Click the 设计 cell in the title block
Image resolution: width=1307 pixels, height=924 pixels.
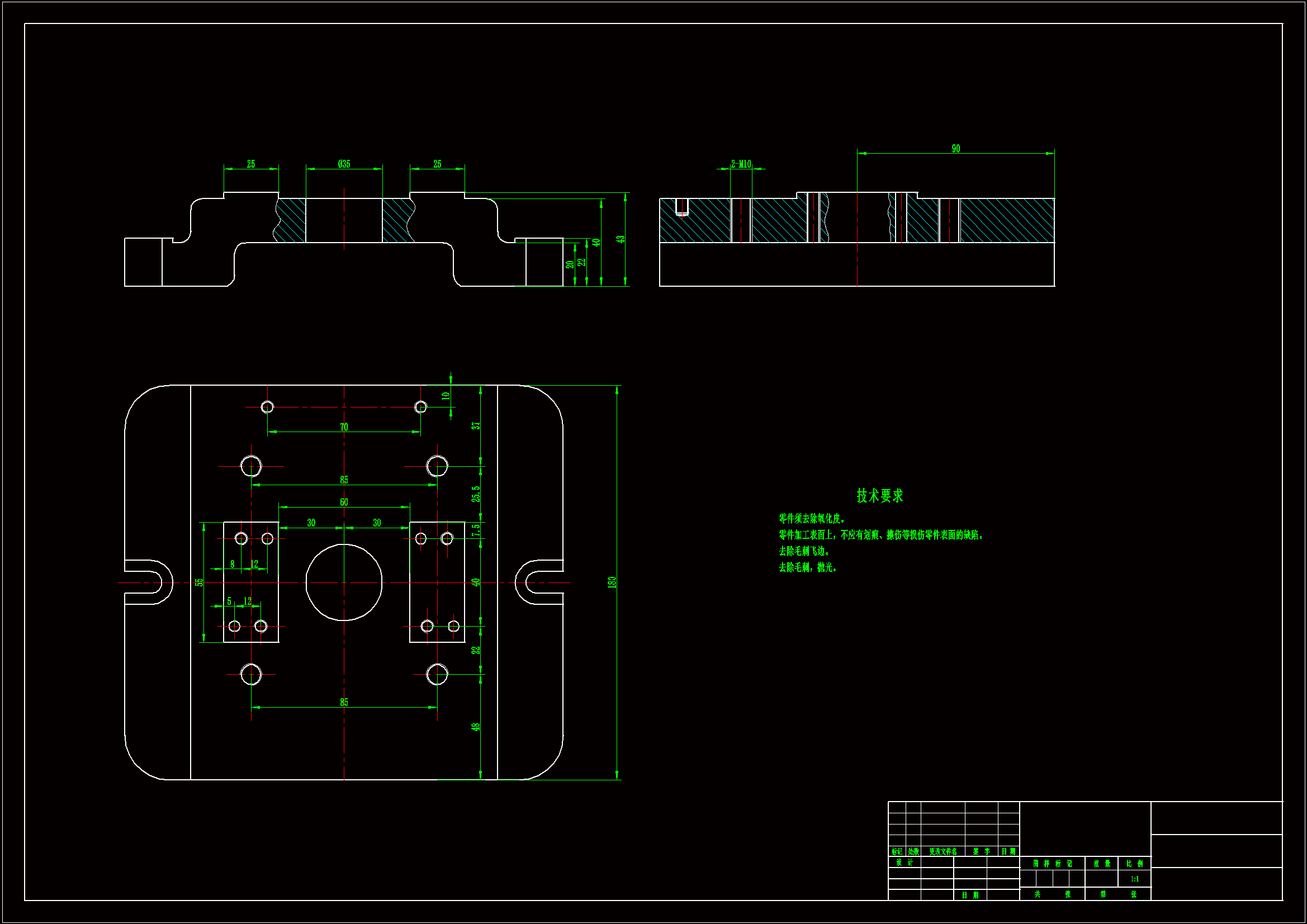905,863
